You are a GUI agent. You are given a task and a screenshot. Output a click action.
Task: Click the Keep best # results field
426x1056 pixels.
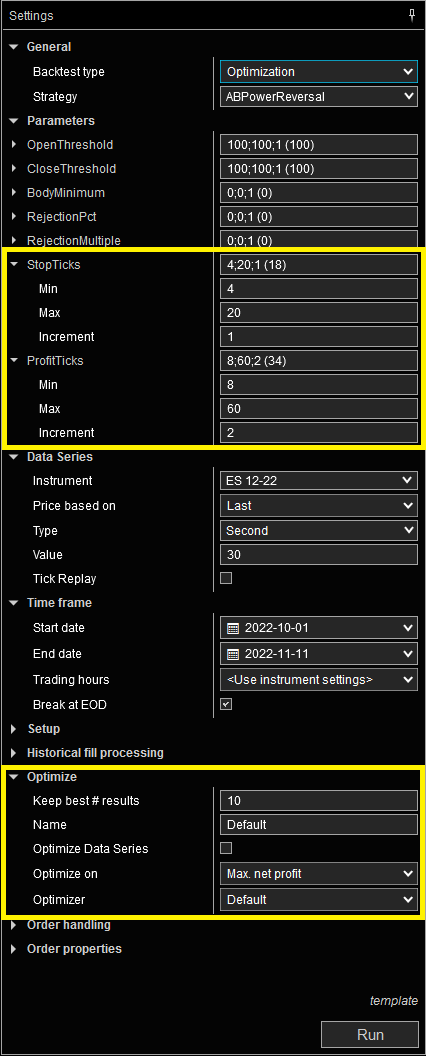tap(319, 800)
